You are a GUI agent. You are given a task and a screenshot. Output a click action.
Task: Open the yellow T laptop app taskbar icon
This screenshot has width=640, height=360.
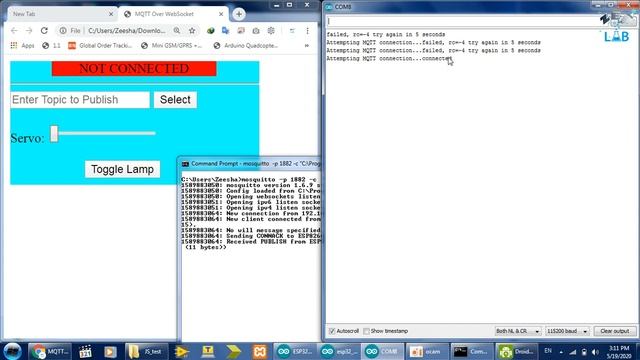(208, 351)
